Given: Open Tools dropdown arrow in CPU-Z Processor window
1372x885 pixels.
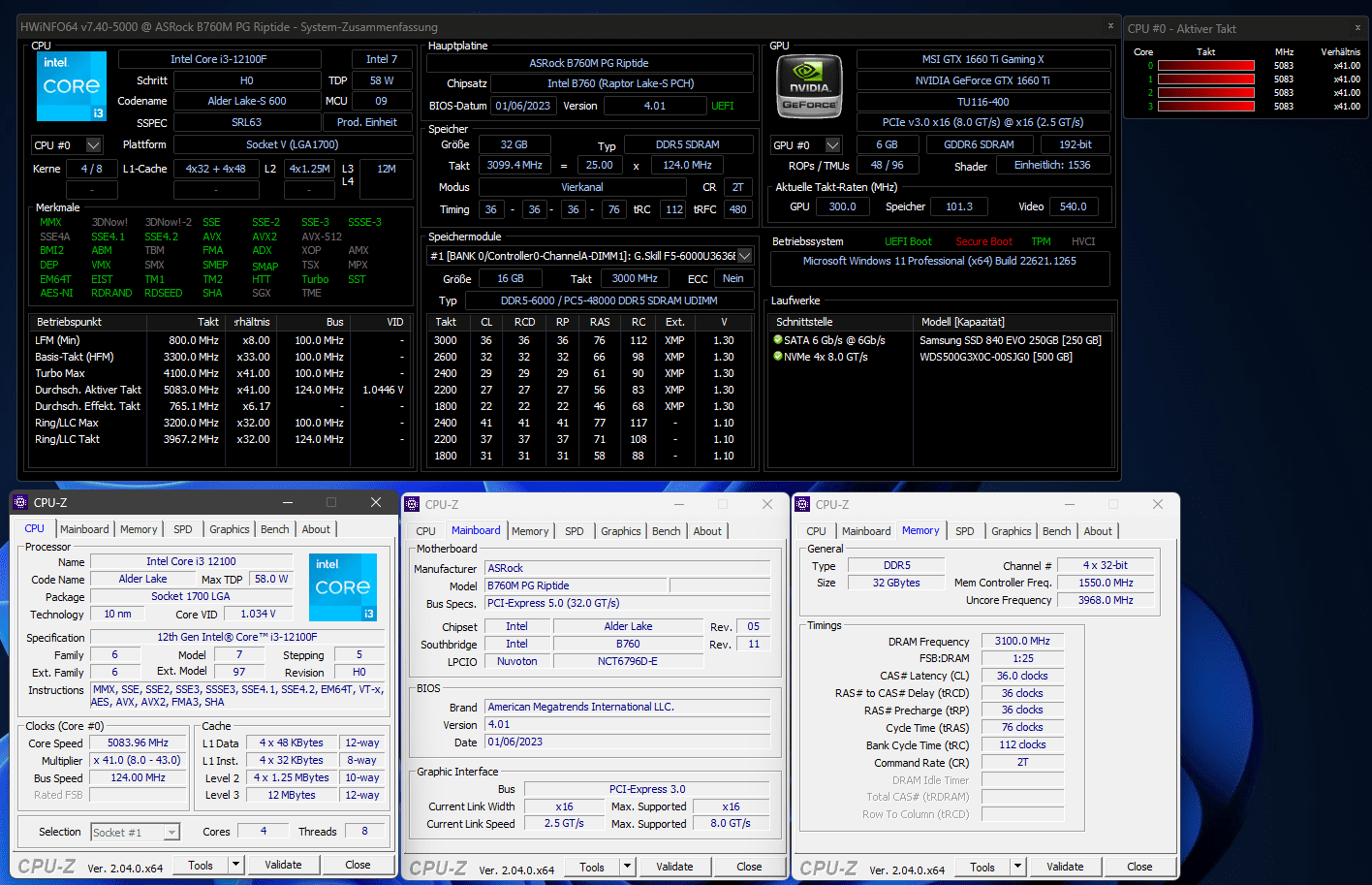Looking at the screenshot, I should tap(234, 865).
